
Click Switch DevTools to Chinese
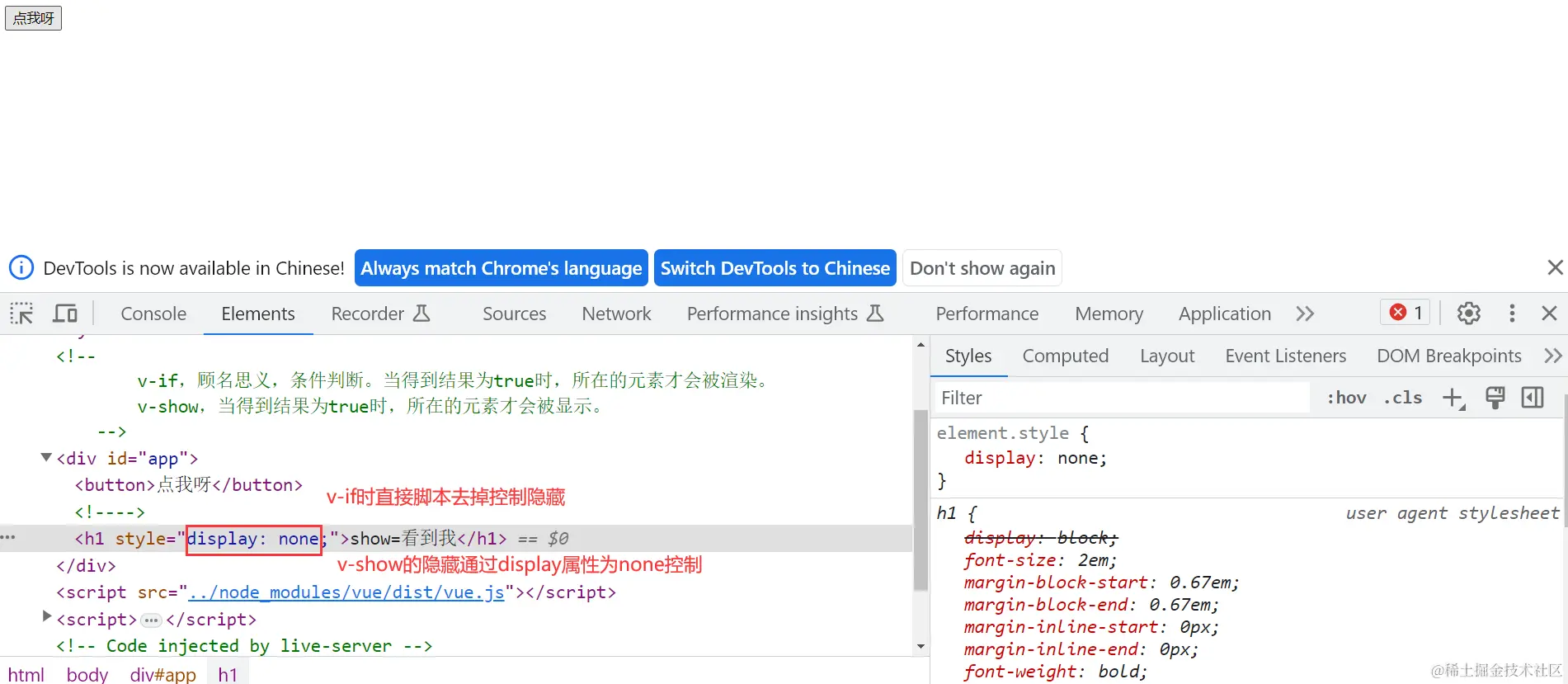(x=775, y=268)
